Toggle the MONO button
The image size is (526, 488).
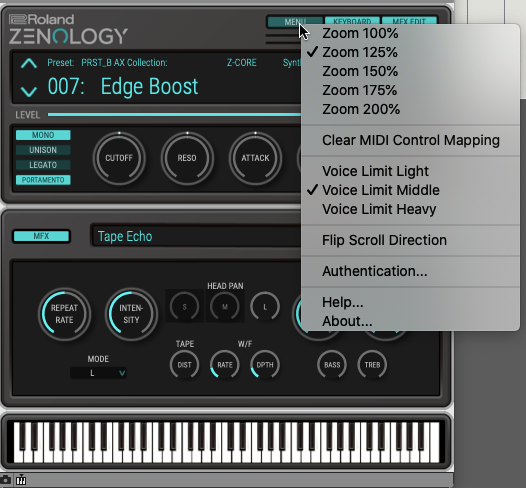pyautogui.click(x=43, y=135)
